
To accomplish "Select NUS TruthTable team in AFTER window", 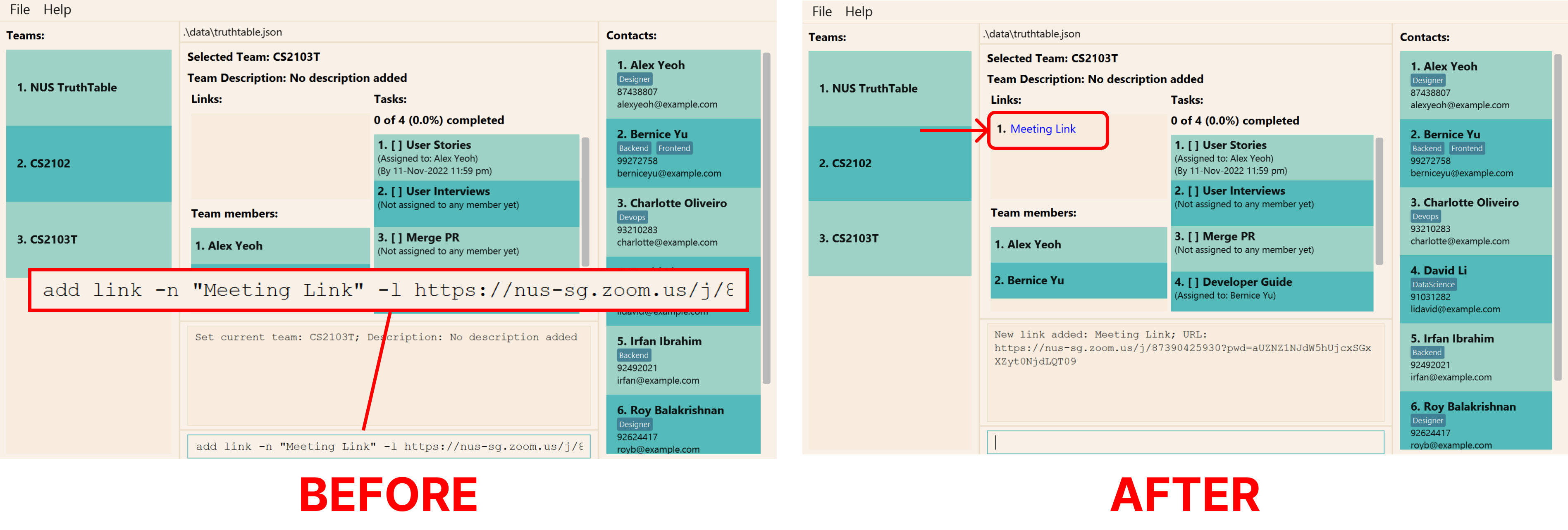I will (889, 89).
